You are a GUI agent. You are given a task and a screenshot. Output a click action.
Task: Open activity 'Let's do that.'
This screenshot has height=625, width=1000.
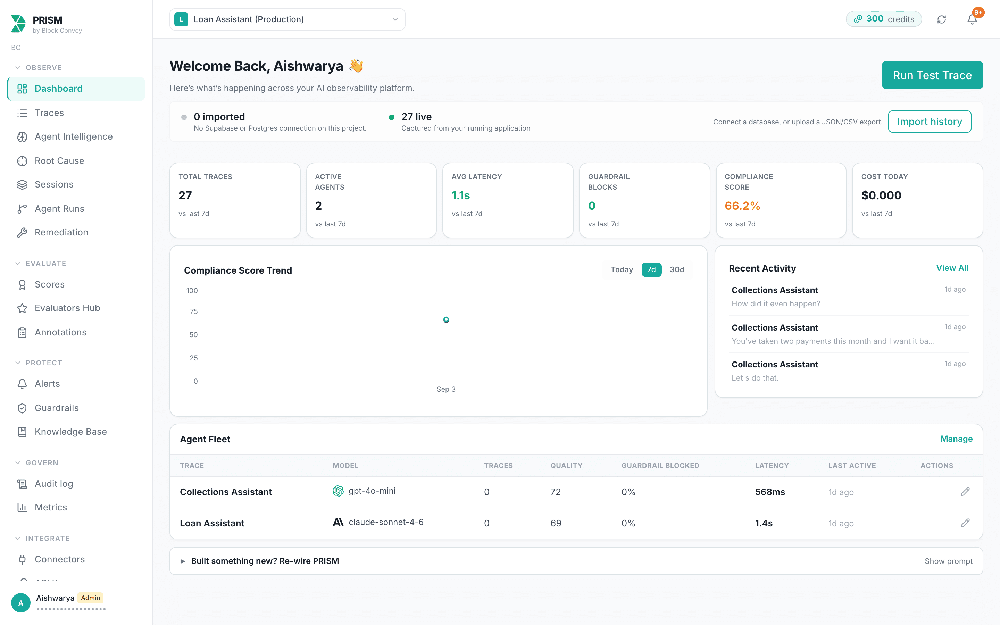click(x=848, y=371)
